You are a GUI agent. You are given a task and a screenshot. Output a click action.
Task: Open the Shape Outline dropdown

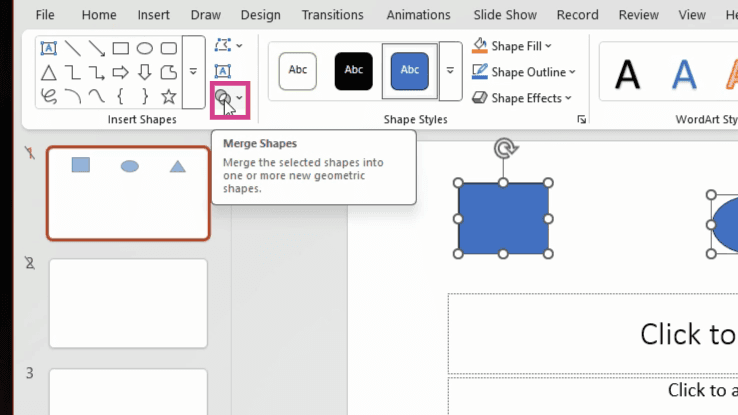coord(523,72)
